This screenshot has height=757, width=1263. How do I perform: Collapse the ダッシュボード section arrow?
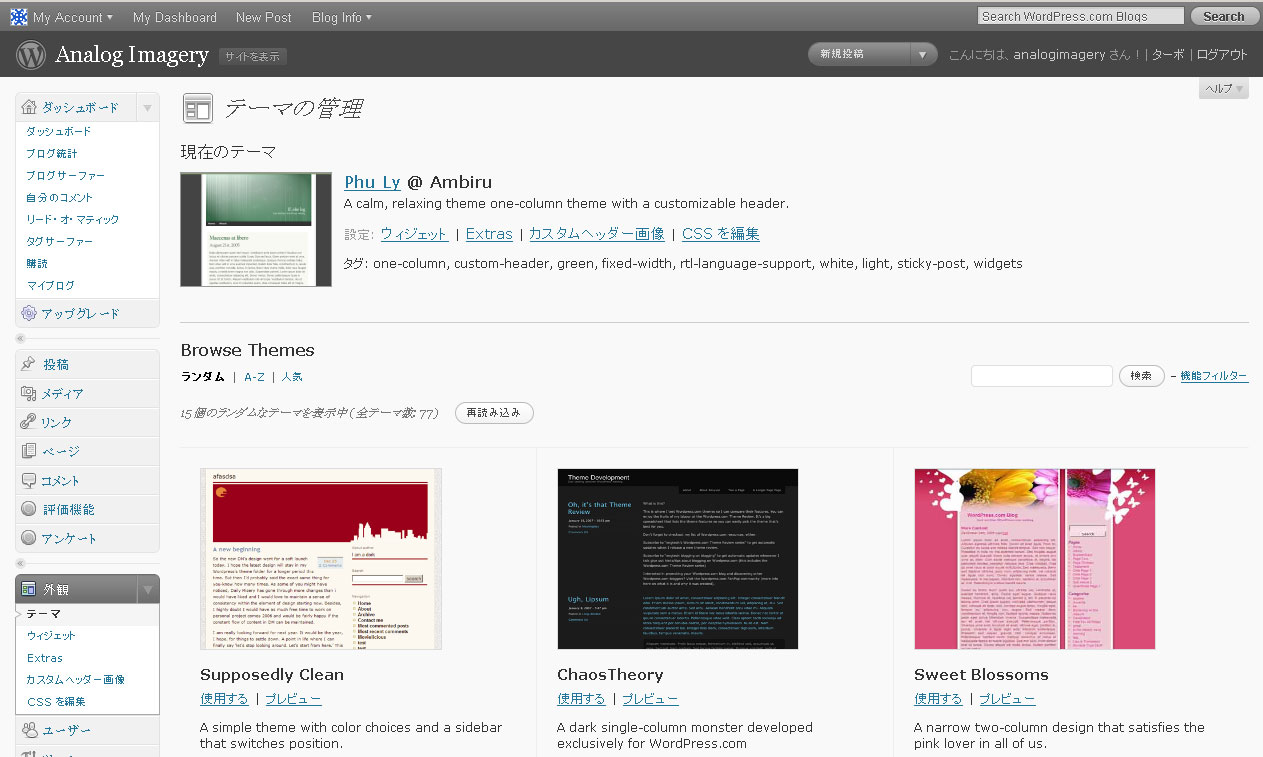pyautogui.click(x=147, y=107)
